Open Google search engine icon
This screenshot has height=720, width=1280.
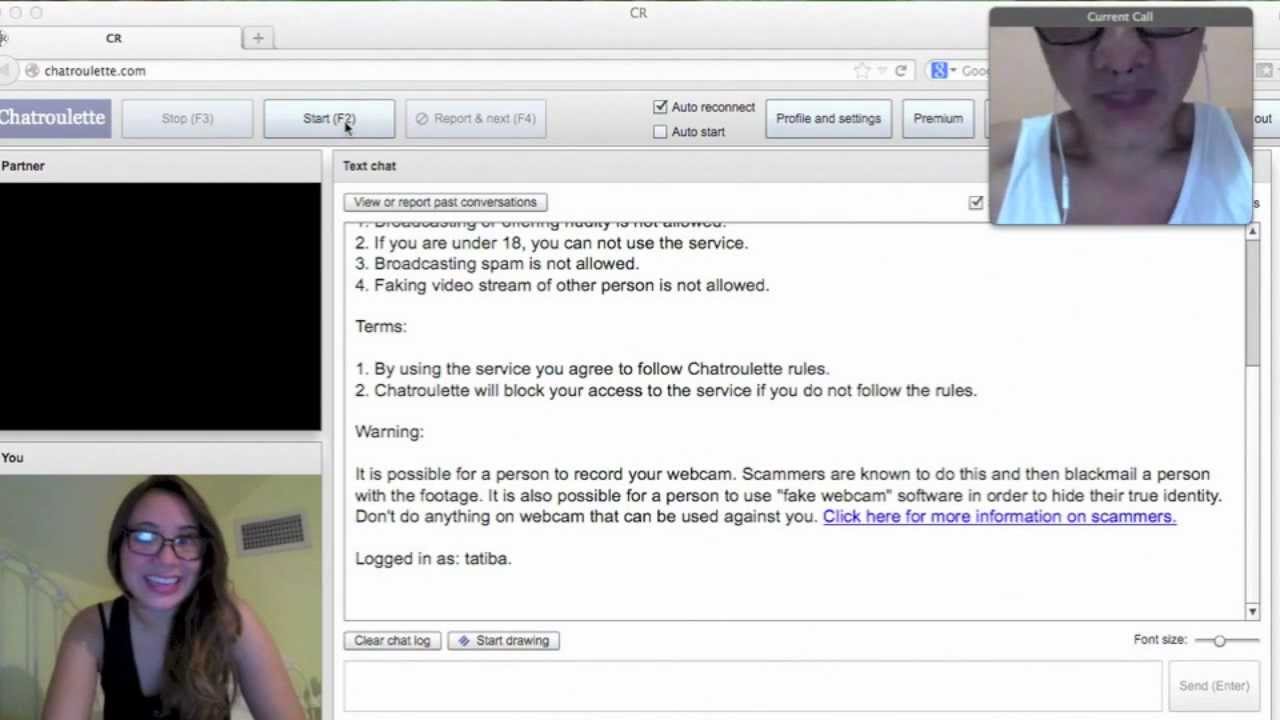[939, 71]
